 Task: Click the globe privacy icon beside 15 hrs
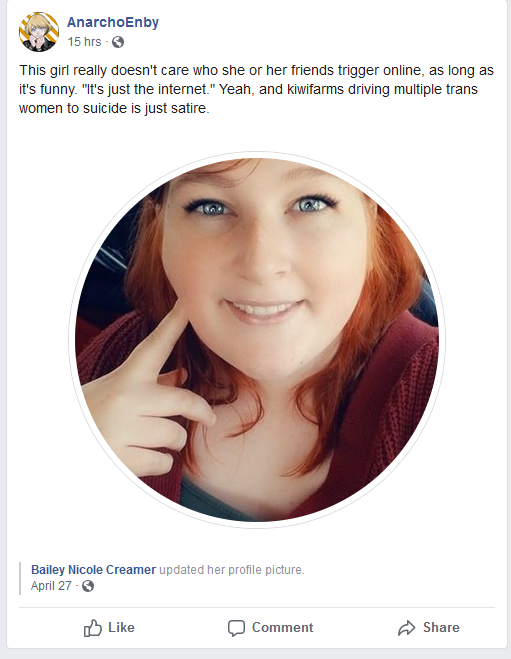(118, 42)
